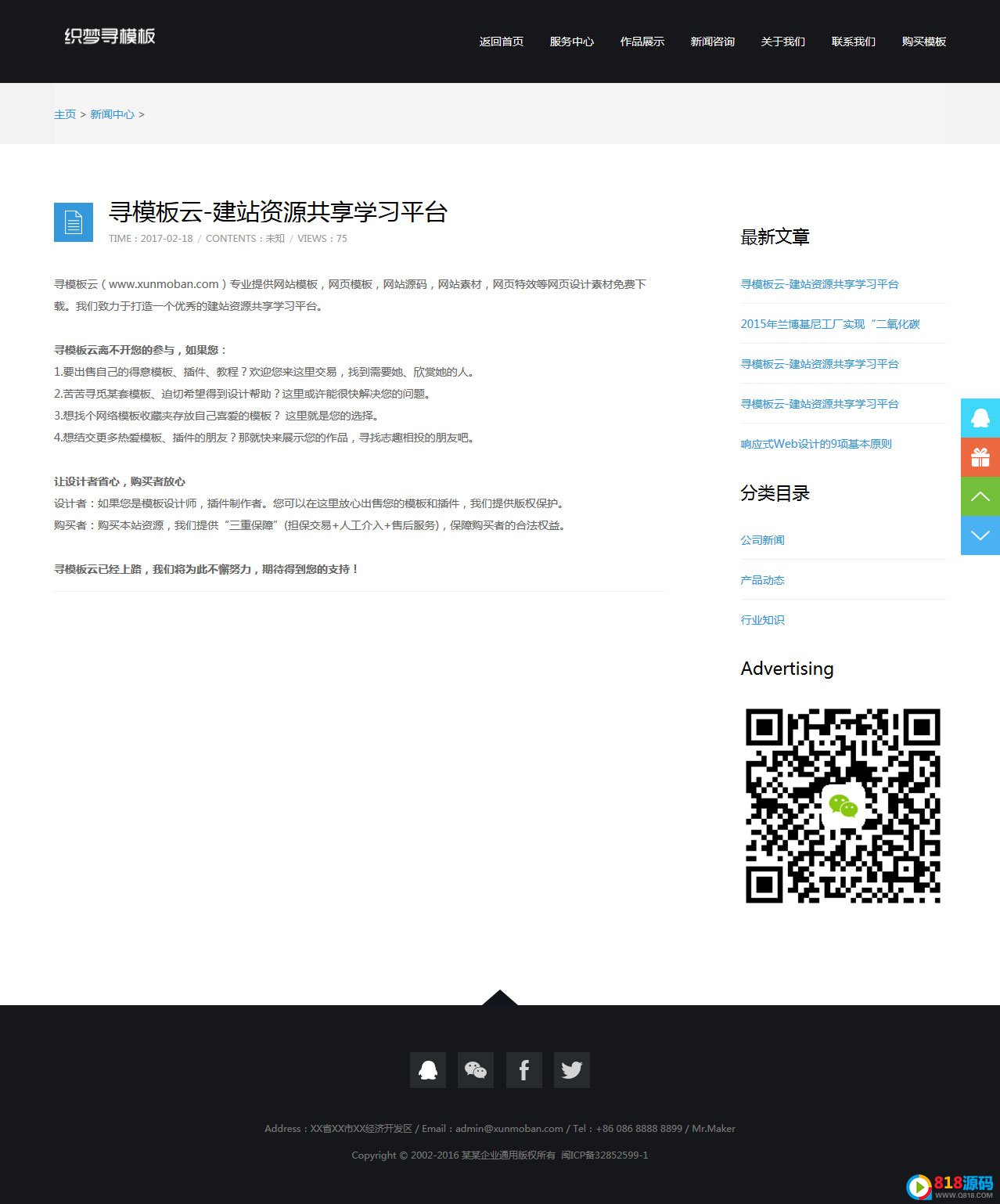Open the 2015年兰博基尼工厂实现 article link
The height and width of the screenshot is (1204, 1000).
click(830, 324)
